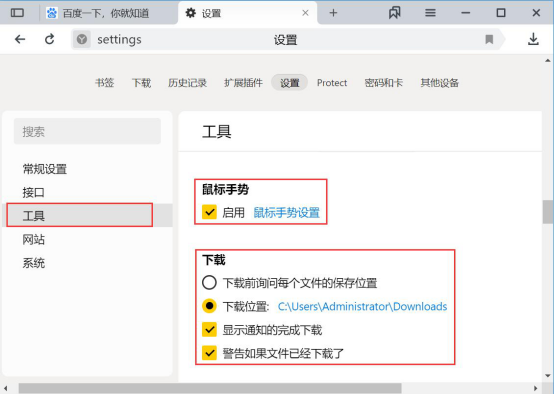Toggle the side panel icon in tab bar

click(17, 13)
